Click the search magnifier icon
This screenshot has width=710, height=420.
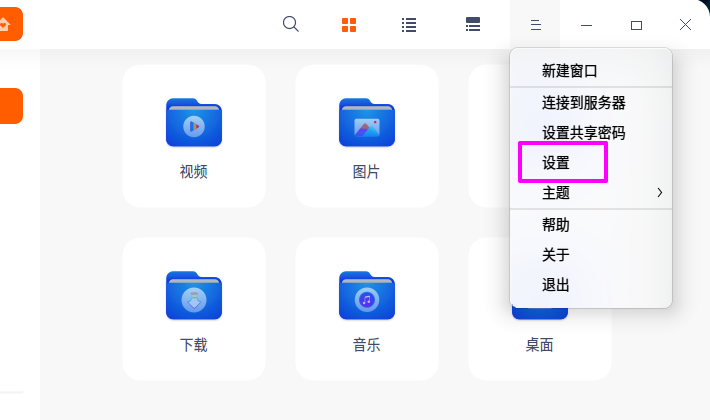[x=291, y=24]
